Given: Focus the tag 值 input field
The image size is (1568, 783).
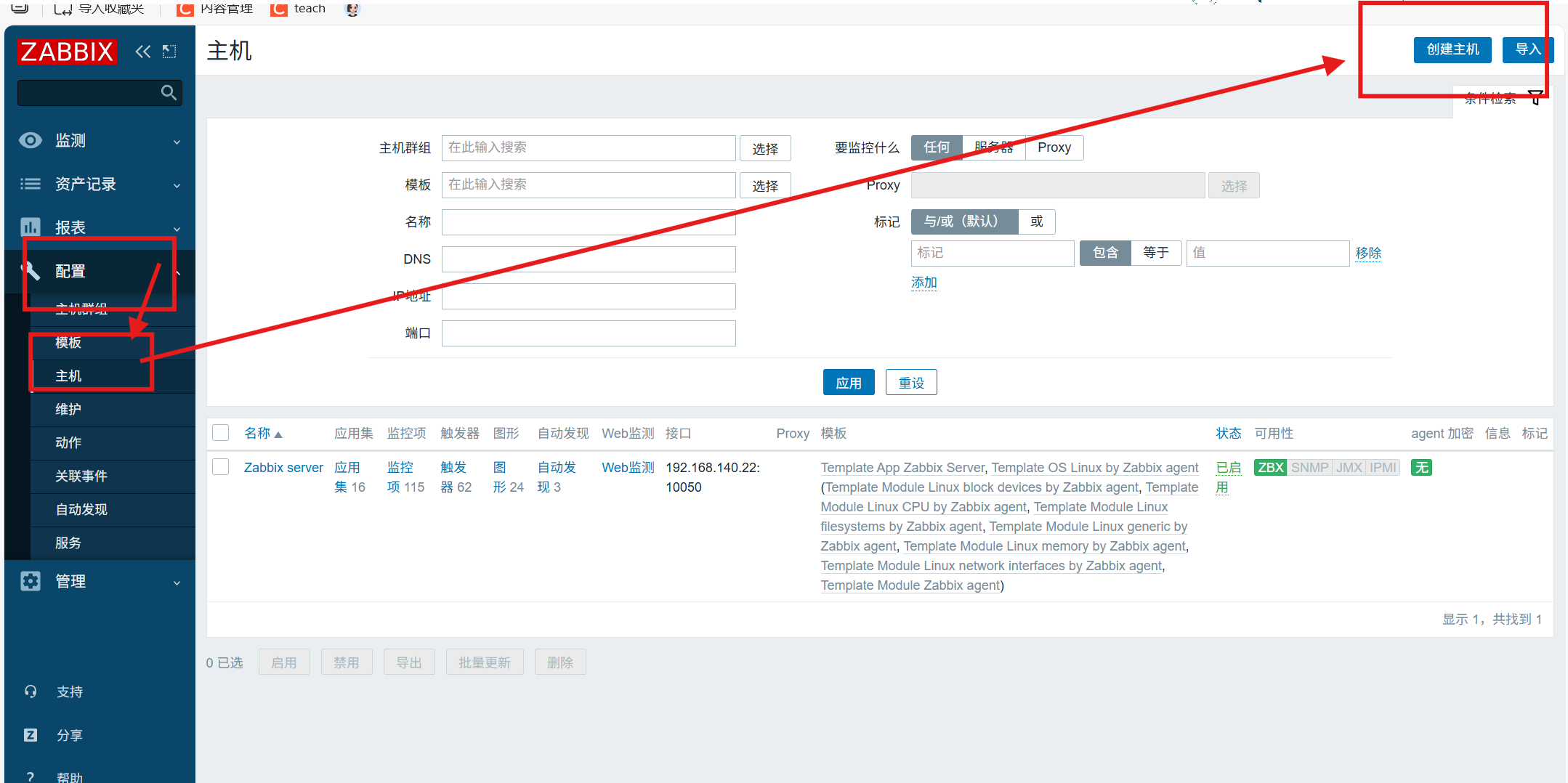Looking at the screenshot, I should 1268,253.
